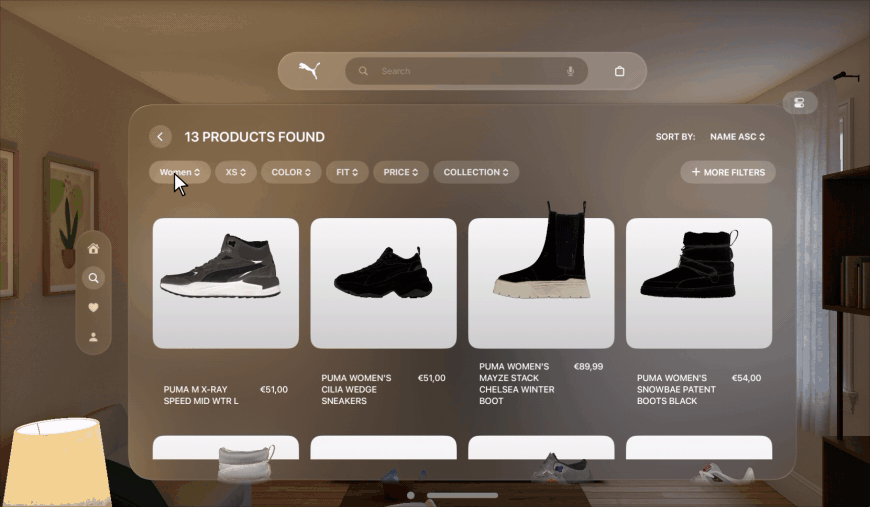The height and width of the screenshot is (507, 870).
Task: Click PUMA WOMEN'S CILIA WEDGE SNEAKERS title
Action: [x=356, y=389]
